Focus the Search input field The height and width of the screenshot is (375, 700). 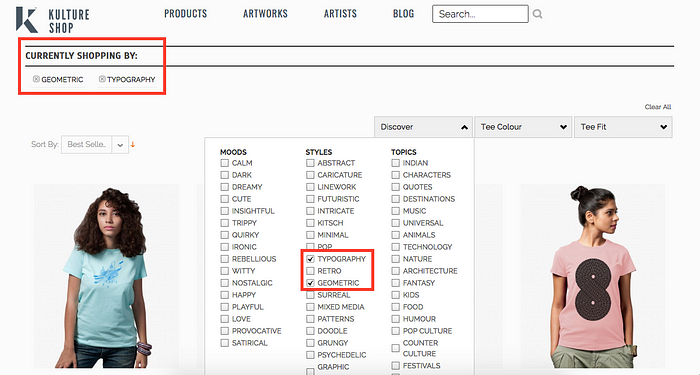(480, 14)
